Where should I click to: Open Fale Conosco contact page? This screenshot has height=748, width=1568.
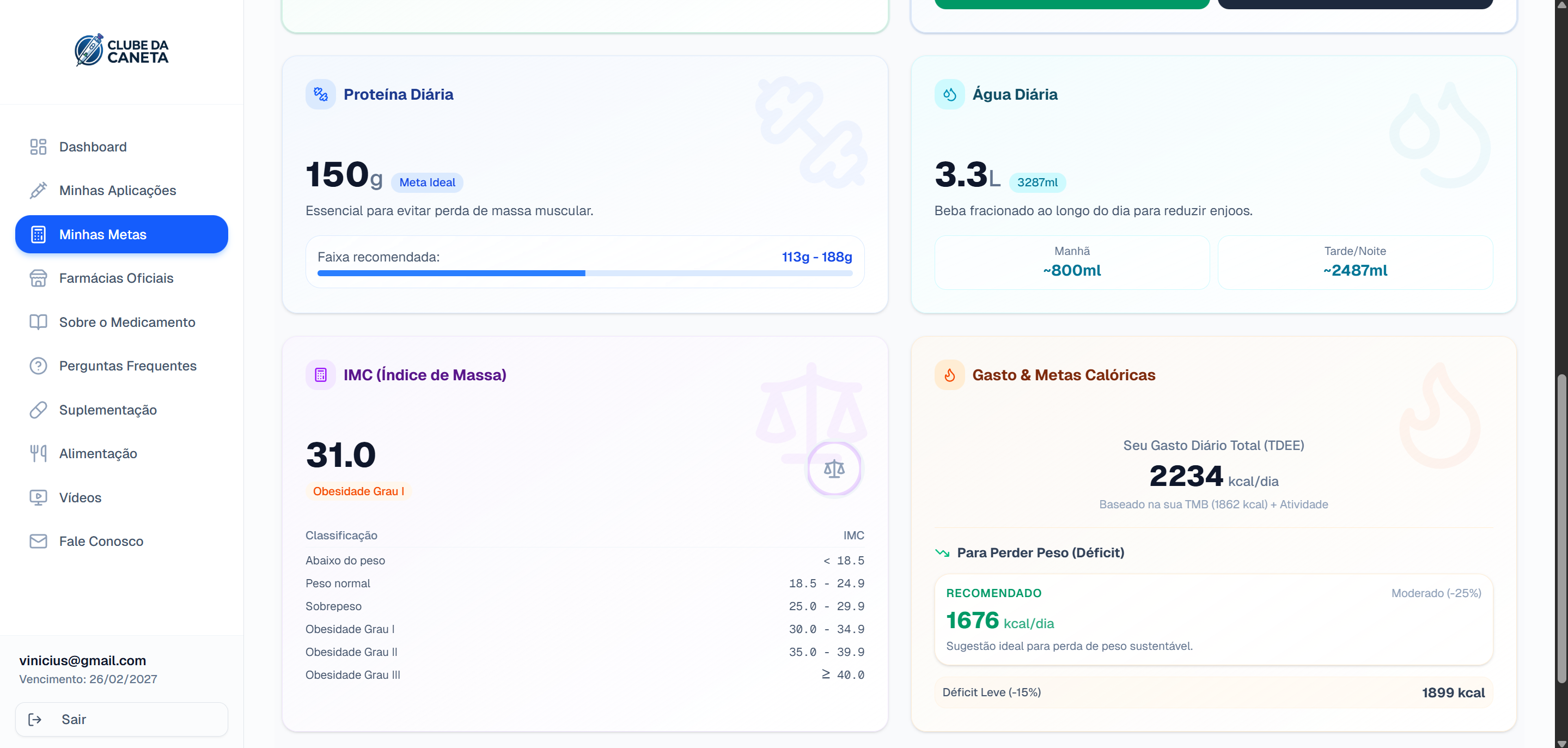click(101, 542)
